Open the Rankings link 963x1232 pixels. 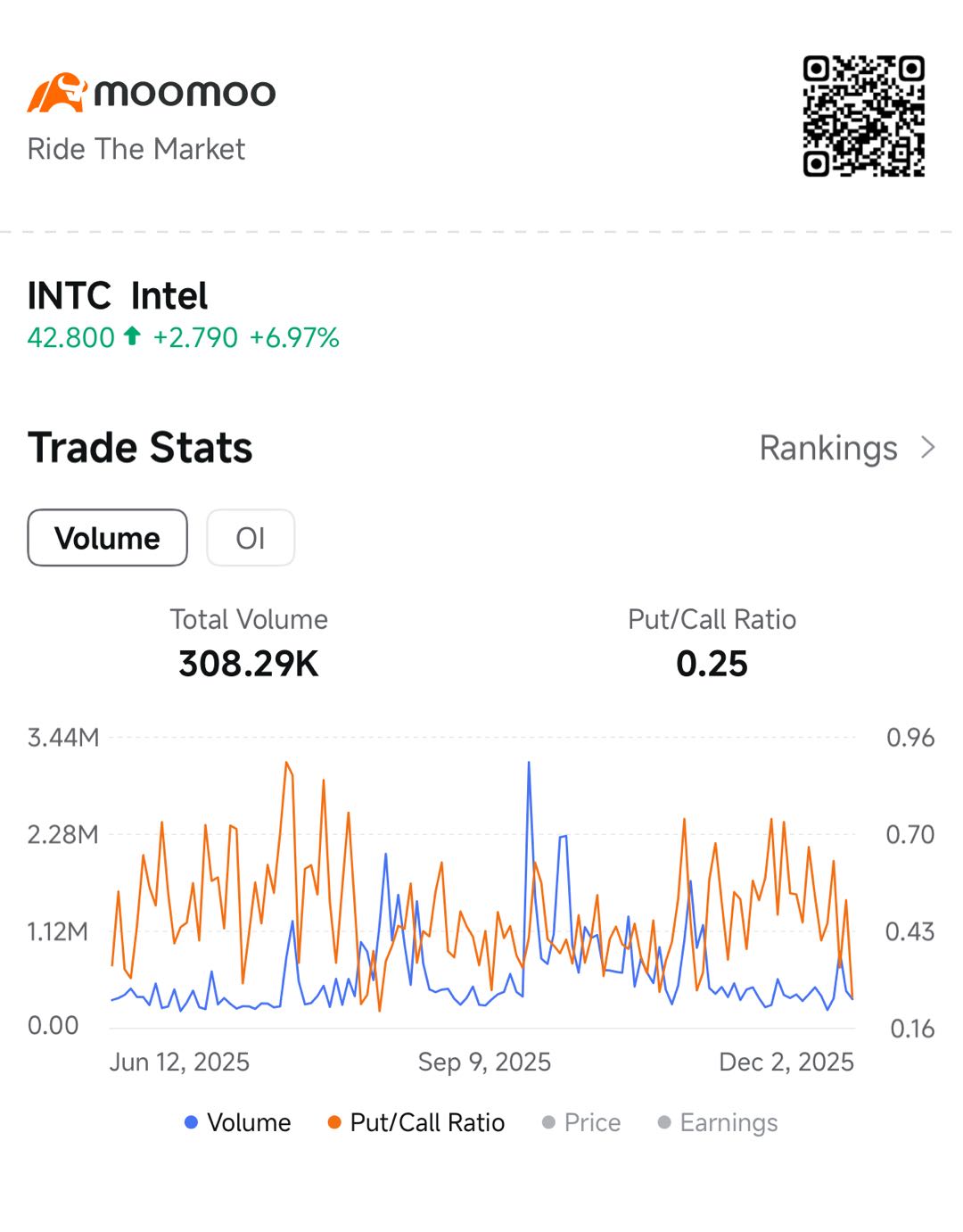pyautogui.click(x=828, y=448)
